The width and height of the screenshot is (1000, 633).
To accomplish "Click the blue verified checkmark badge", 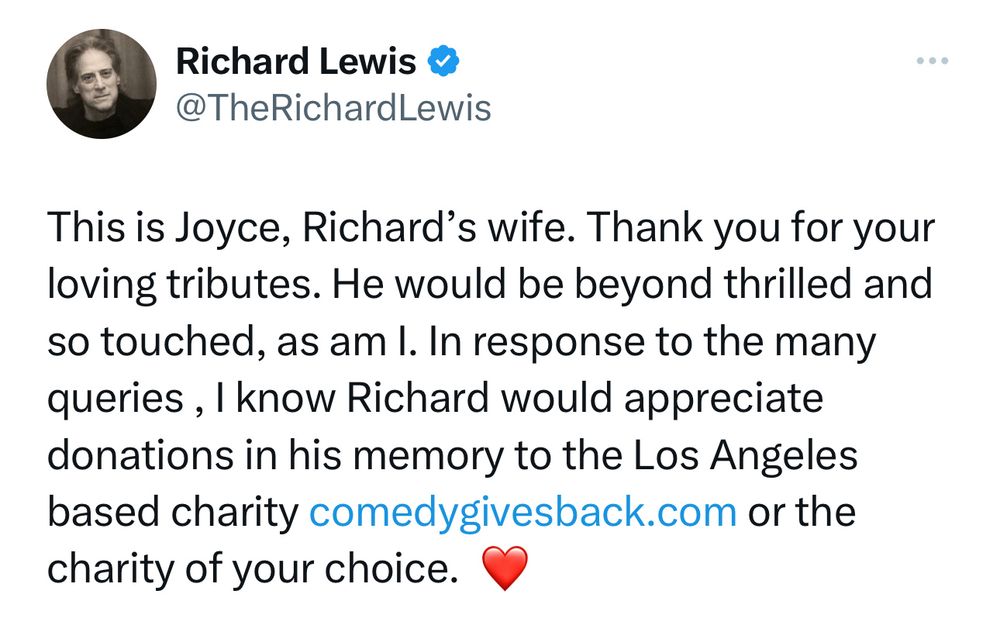I will click(444, 62).
